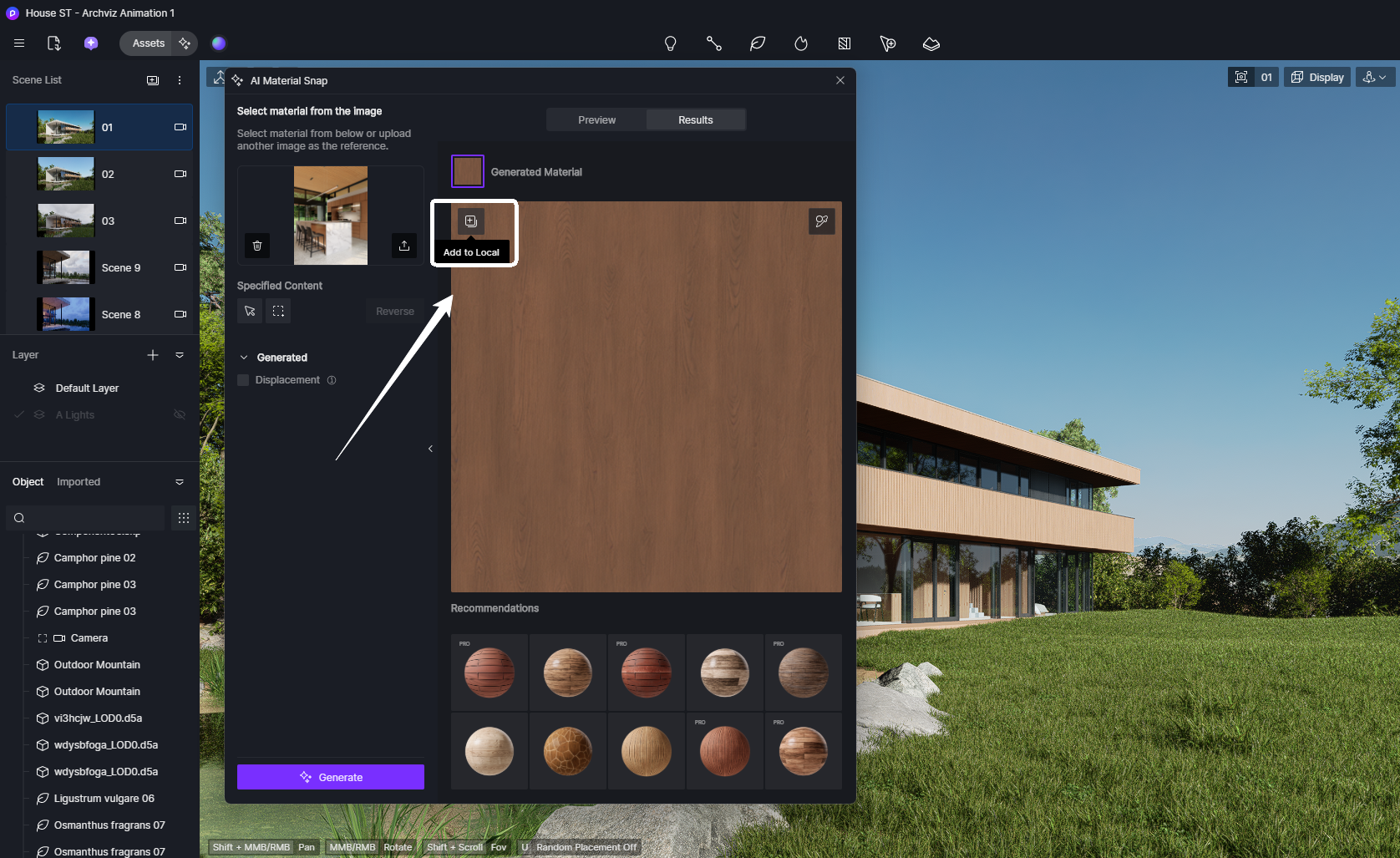Close the AI Material Snap dialog

click(840, 80)
